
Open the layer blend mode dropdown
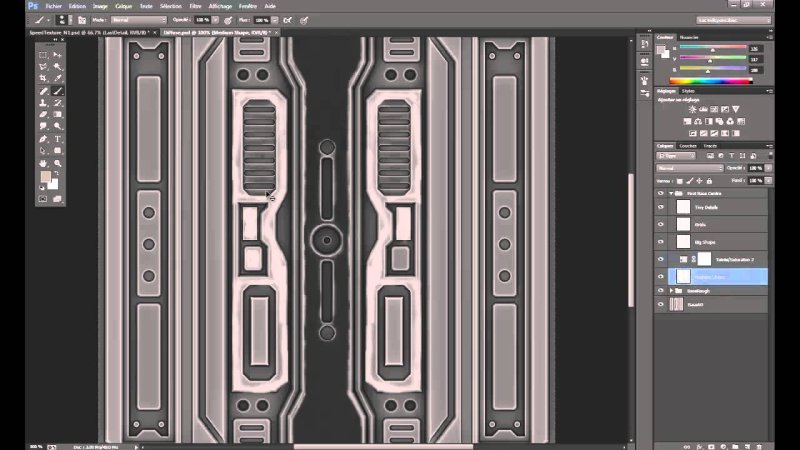[690, 168]
